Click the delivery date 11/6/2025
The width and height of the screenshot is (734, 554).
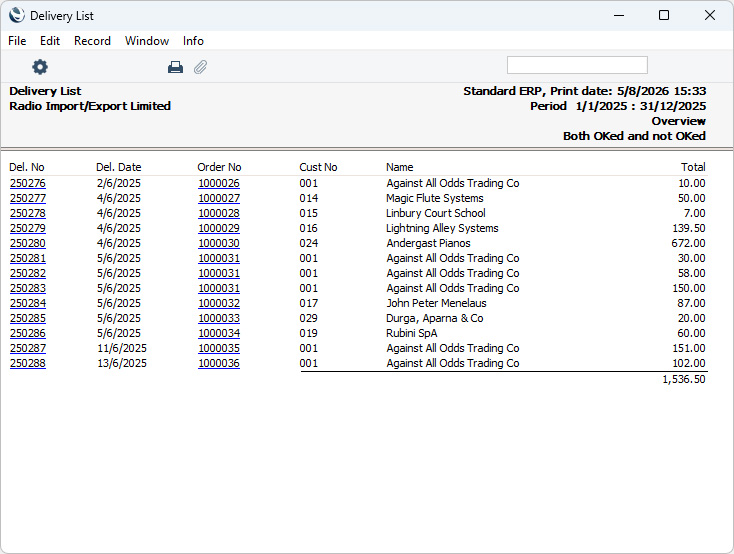[x=122, y=348]
